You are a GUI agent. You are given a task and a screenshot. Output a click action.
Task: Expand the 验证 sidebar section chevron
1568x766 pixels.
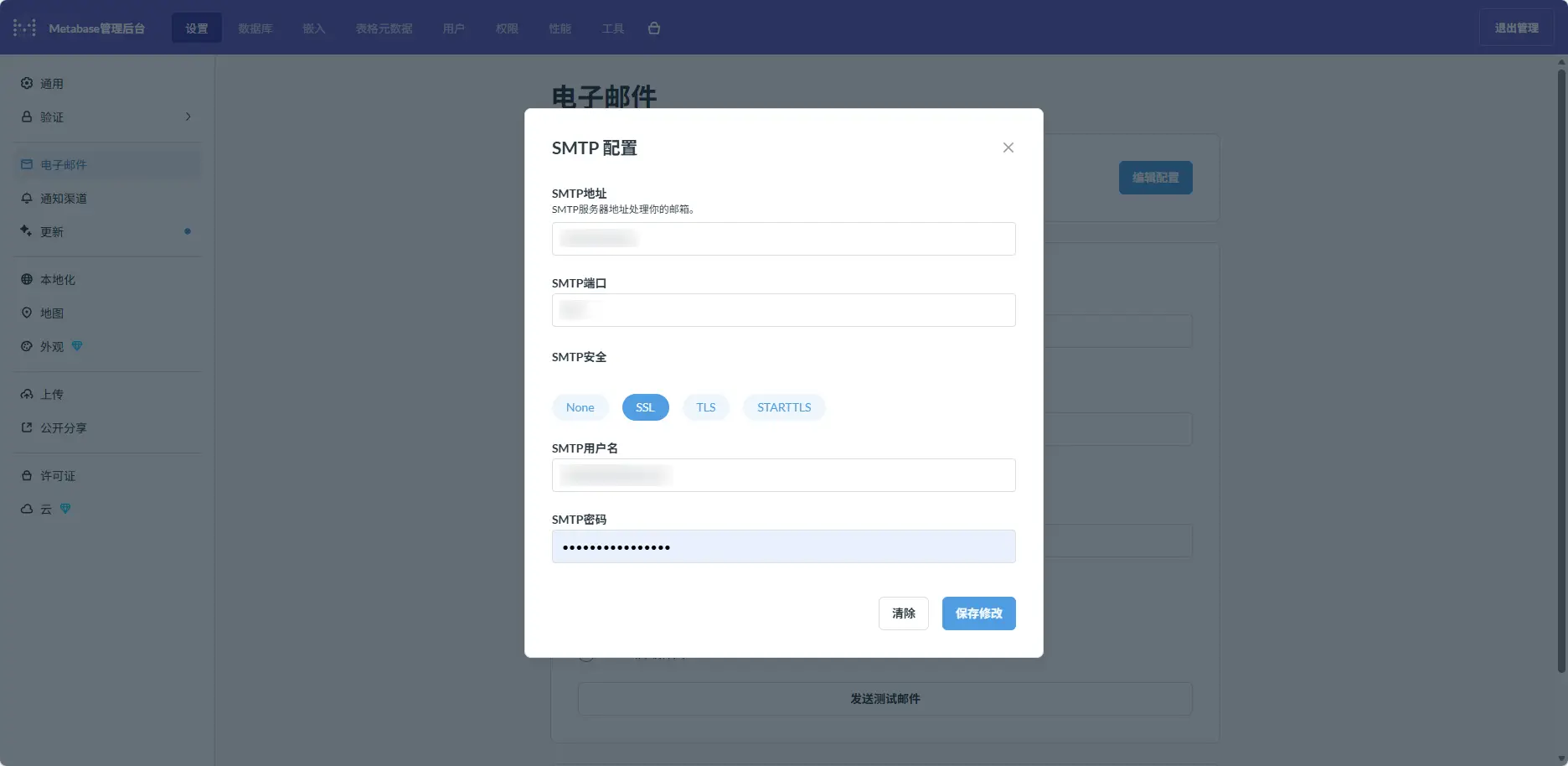(x=188, y=116)
